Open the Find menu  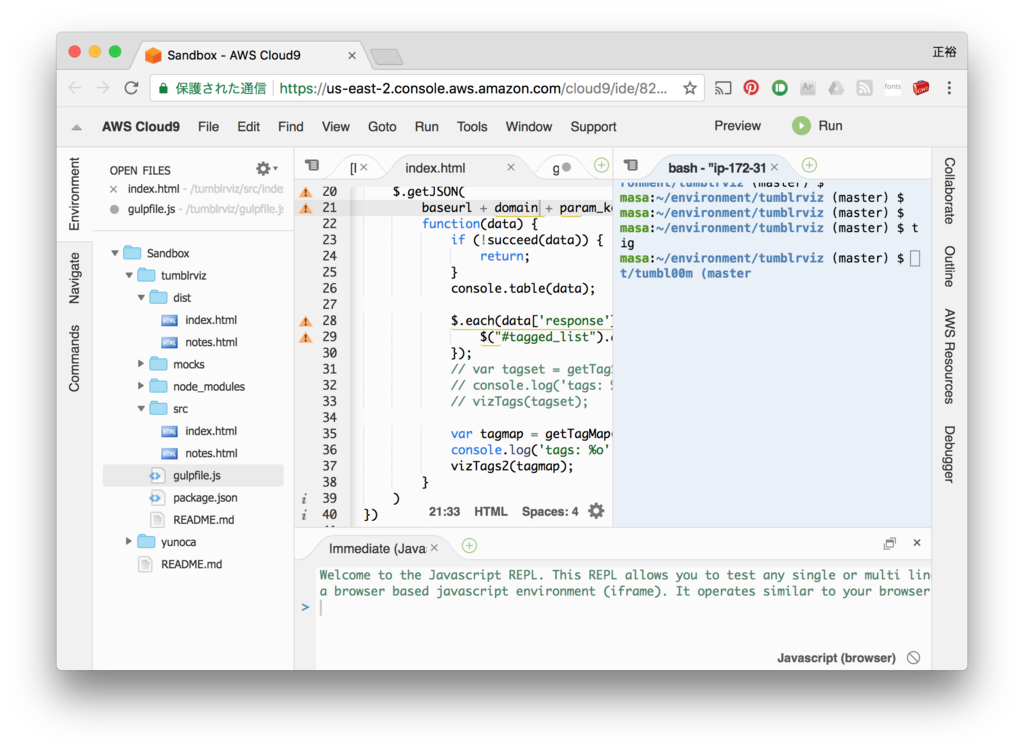pyautogui.click(x=291, y=127)
